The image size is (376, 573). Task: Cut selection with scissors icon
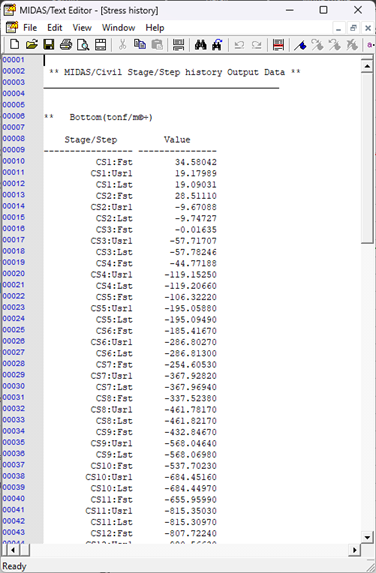point(122,45)
